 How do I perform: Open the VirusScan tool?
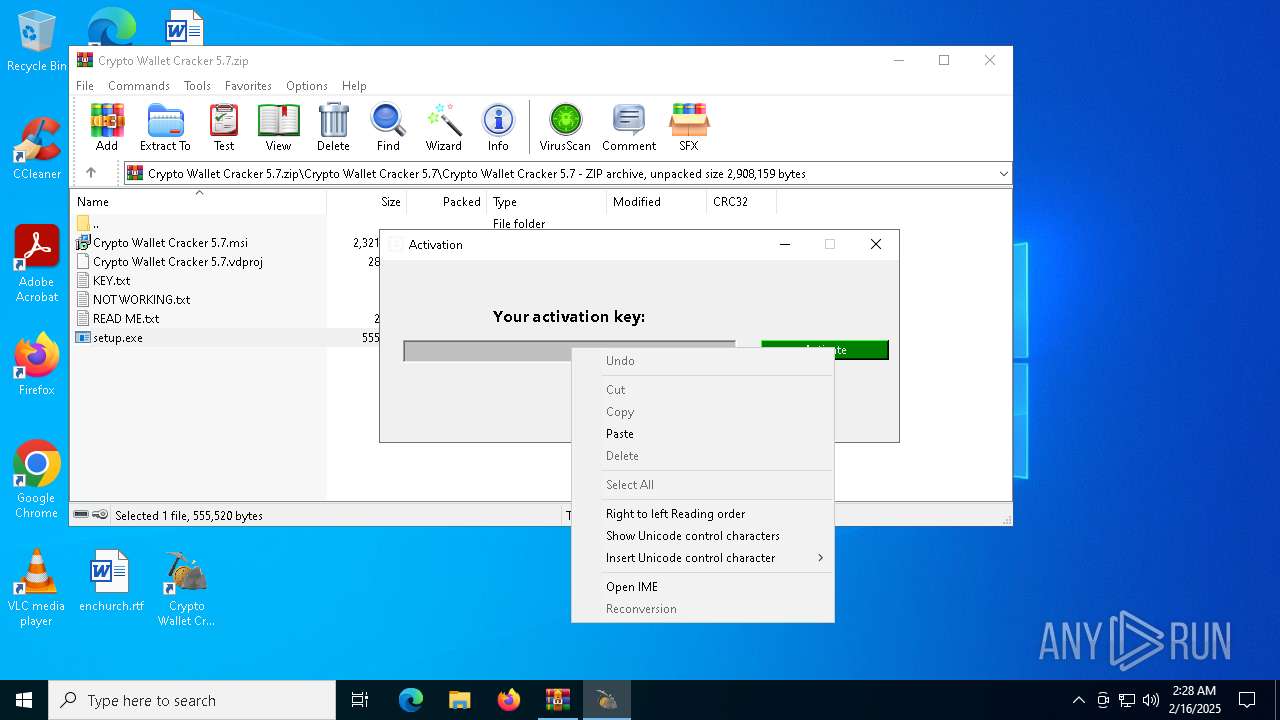[565, 127]
